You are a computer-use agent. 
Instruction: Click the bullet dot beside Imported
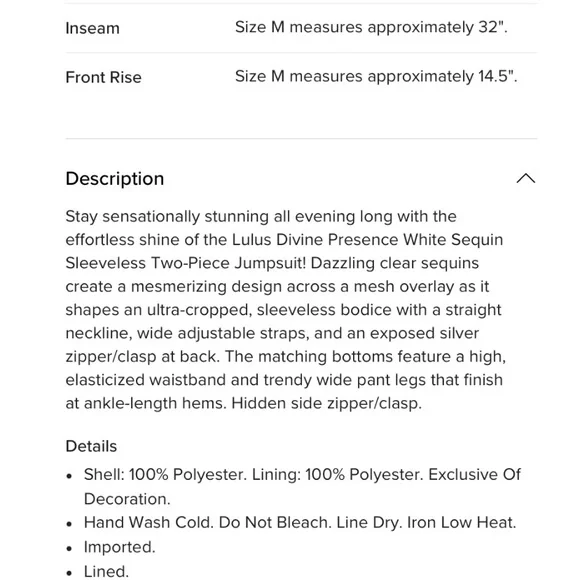coord(69,548)
